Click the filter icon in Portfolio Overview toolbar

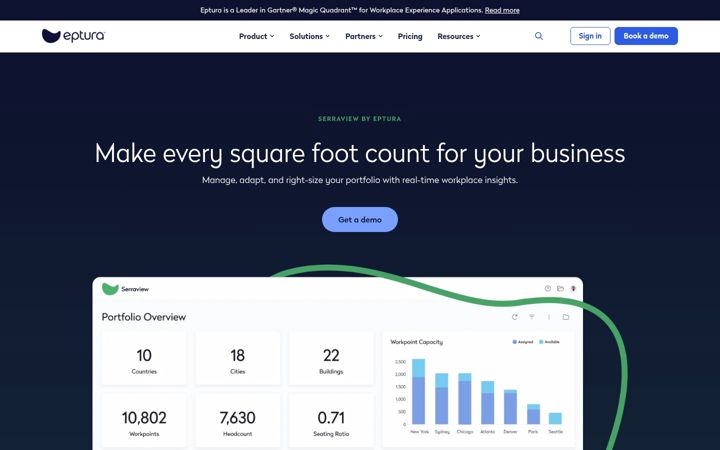[531, 317]
